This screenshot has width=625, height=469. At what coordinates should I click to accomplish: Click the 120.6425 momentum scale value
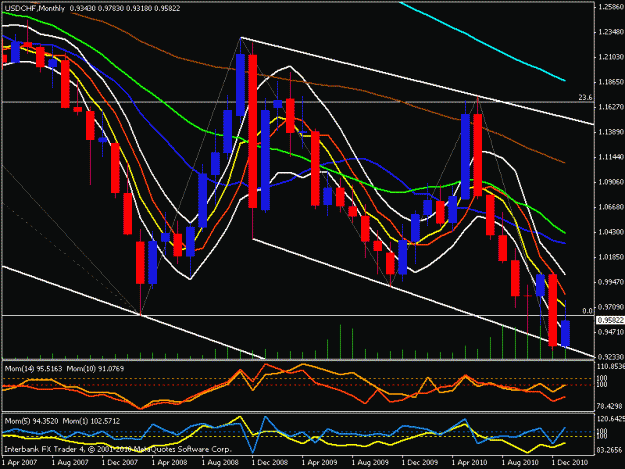pos(611,419)
